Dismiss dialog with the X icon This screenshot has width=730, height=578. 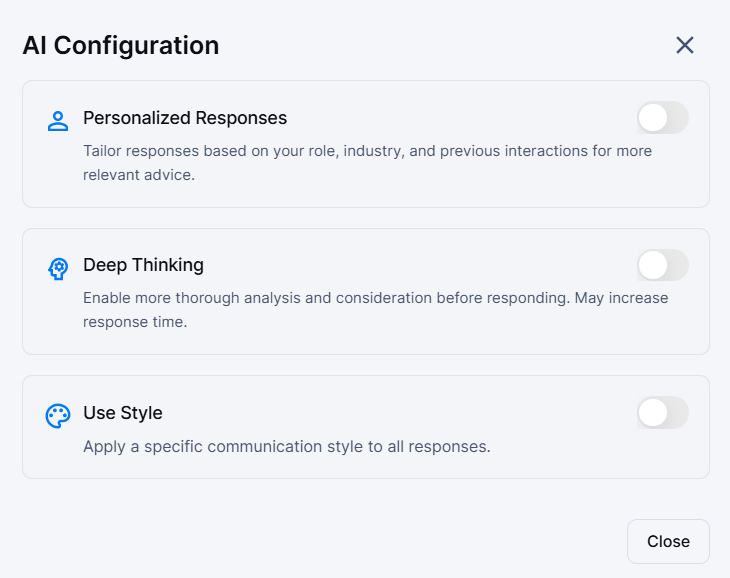(685, 45)
